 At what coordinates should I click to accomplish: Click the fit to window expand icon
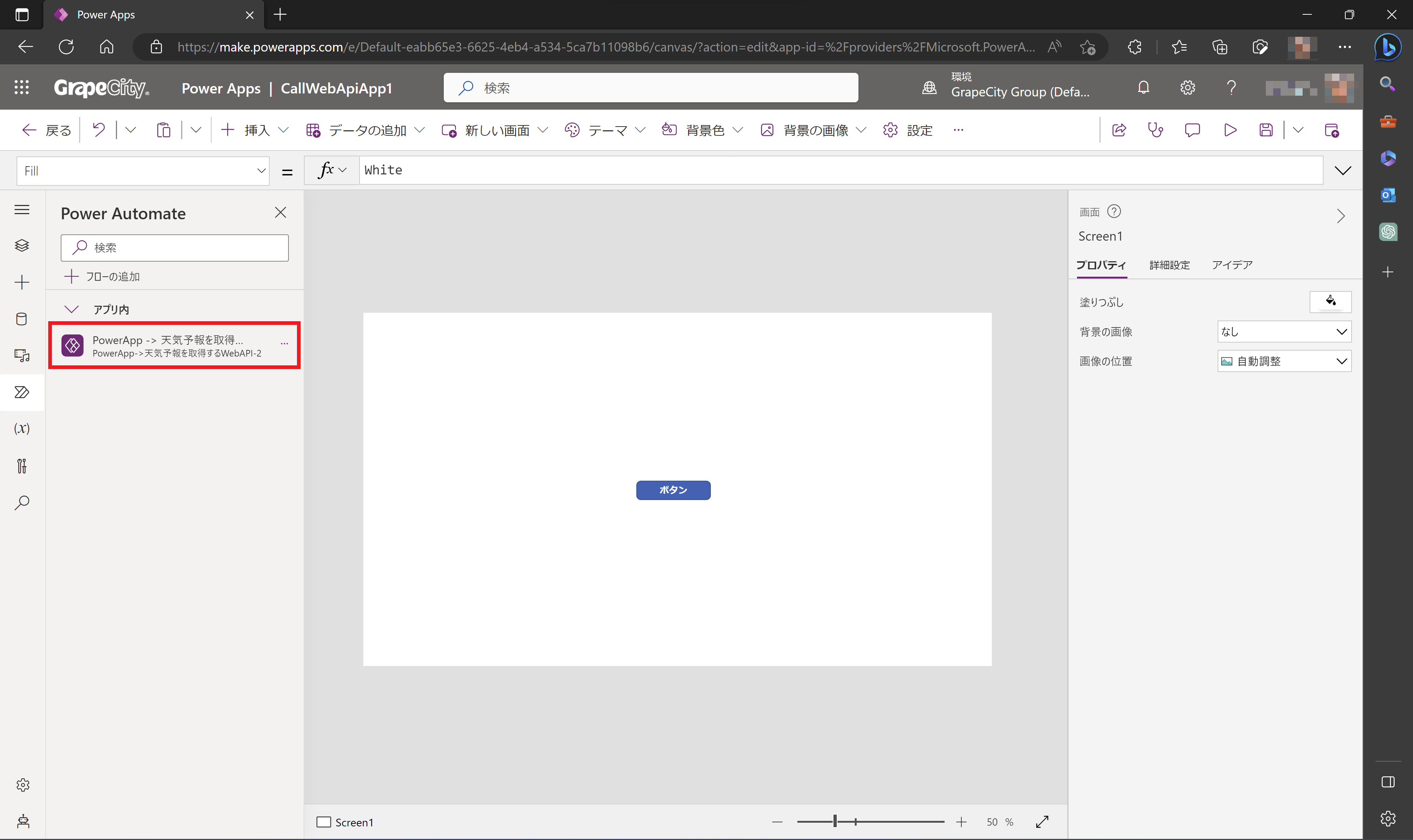coord(1042,822)
